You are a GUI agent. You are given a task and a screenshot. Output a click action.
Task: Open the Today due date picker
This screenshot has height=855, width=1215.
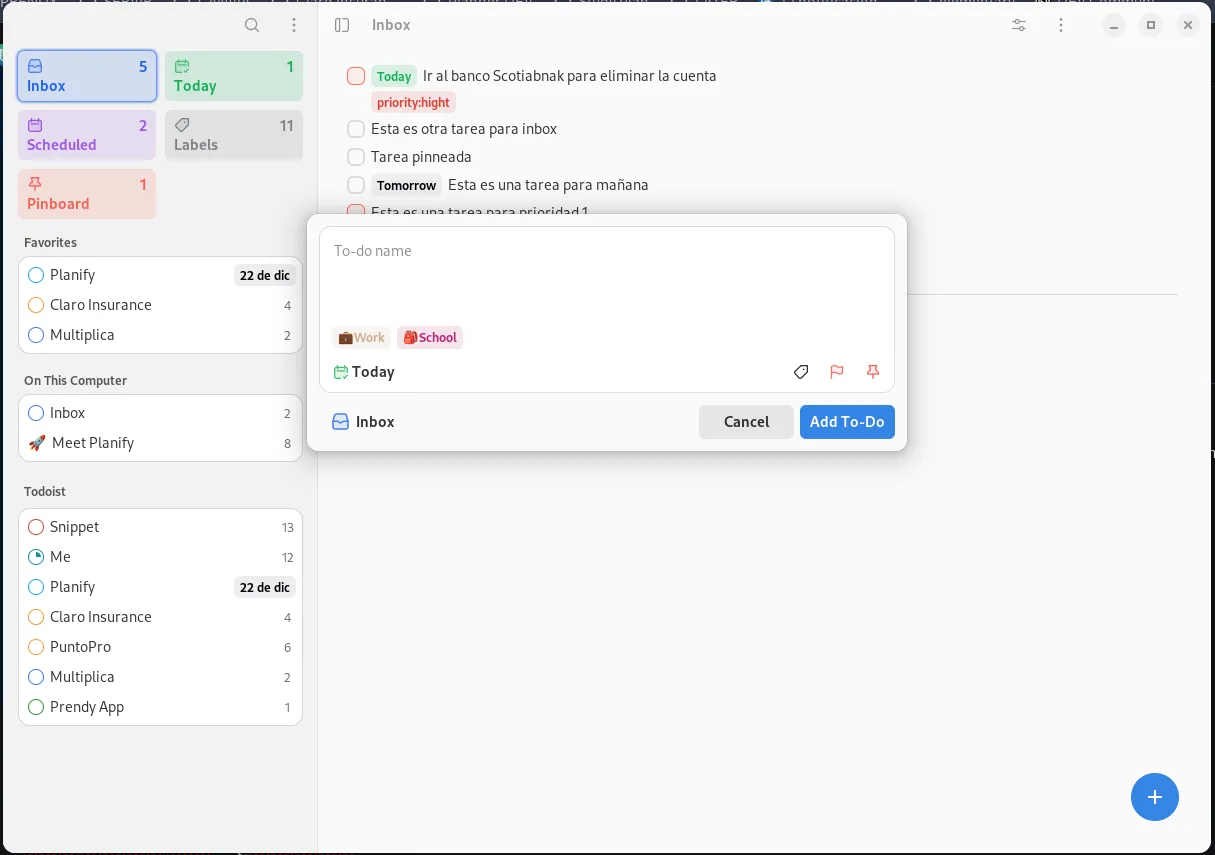point(364,372)
